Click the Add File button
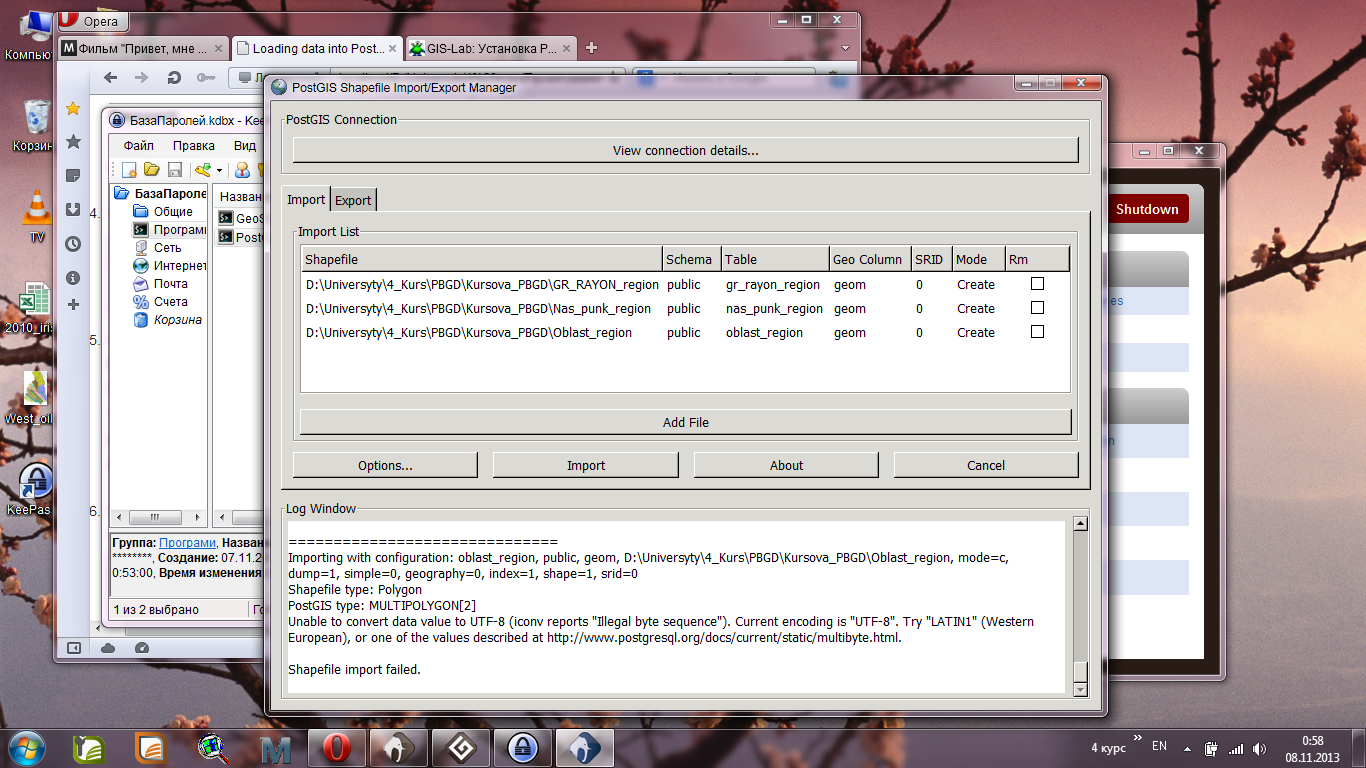The image size is (1366, 768). [685, 422]
